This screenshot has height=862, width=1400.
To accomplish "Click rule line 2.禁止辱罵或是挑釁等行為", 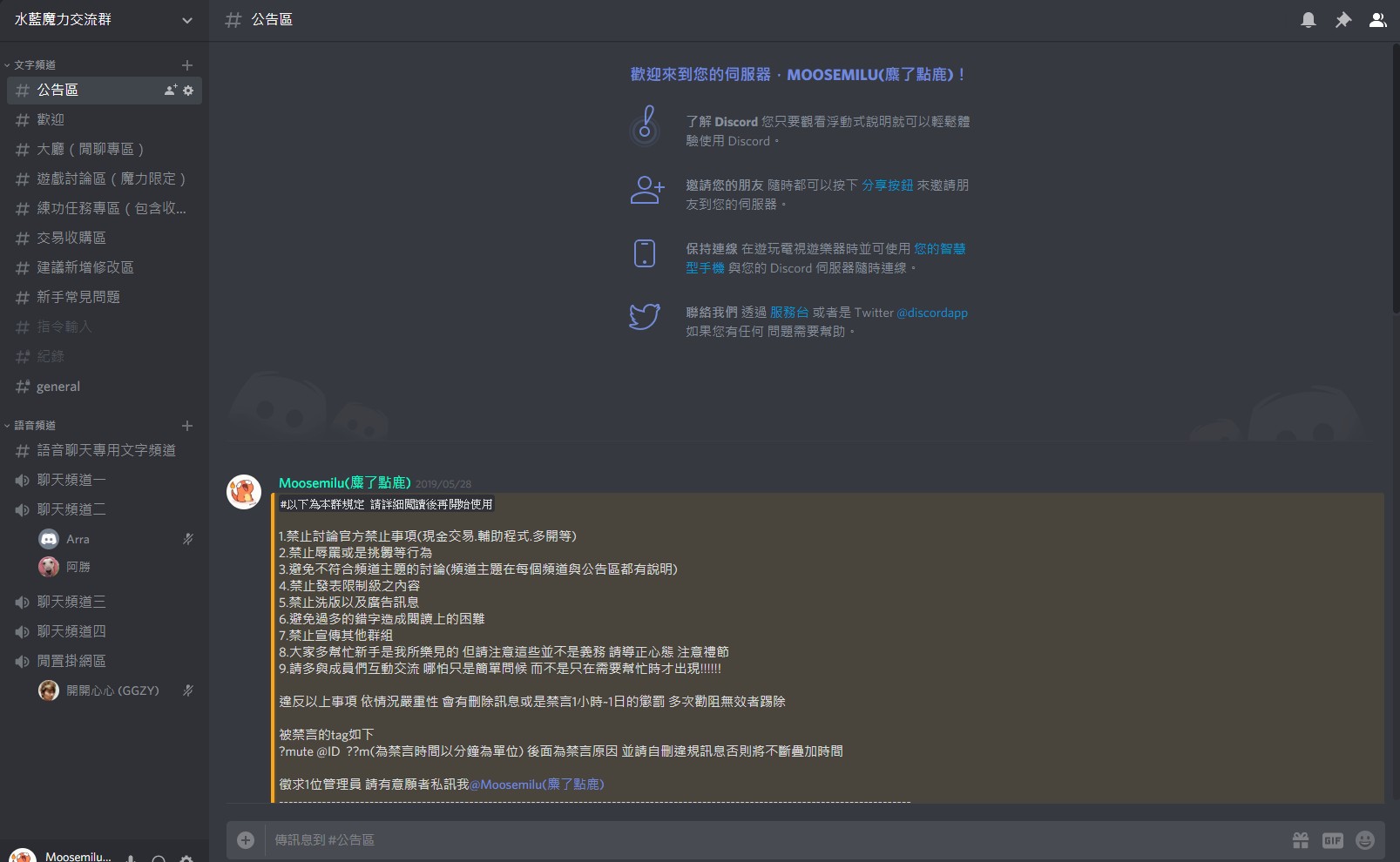I will tap(355, 553).
